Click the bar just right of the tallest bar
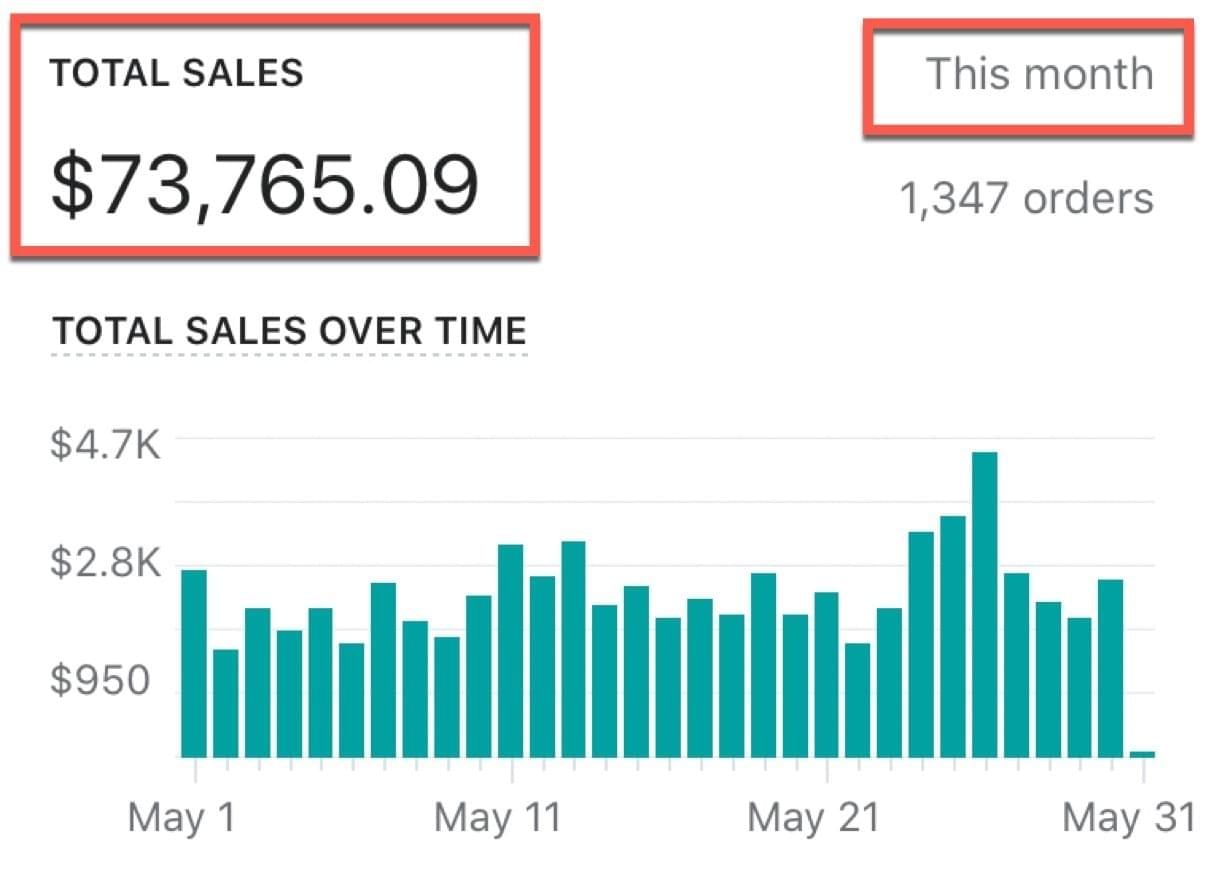This screenshot has width=1208, height=890. pos(1016,665)
